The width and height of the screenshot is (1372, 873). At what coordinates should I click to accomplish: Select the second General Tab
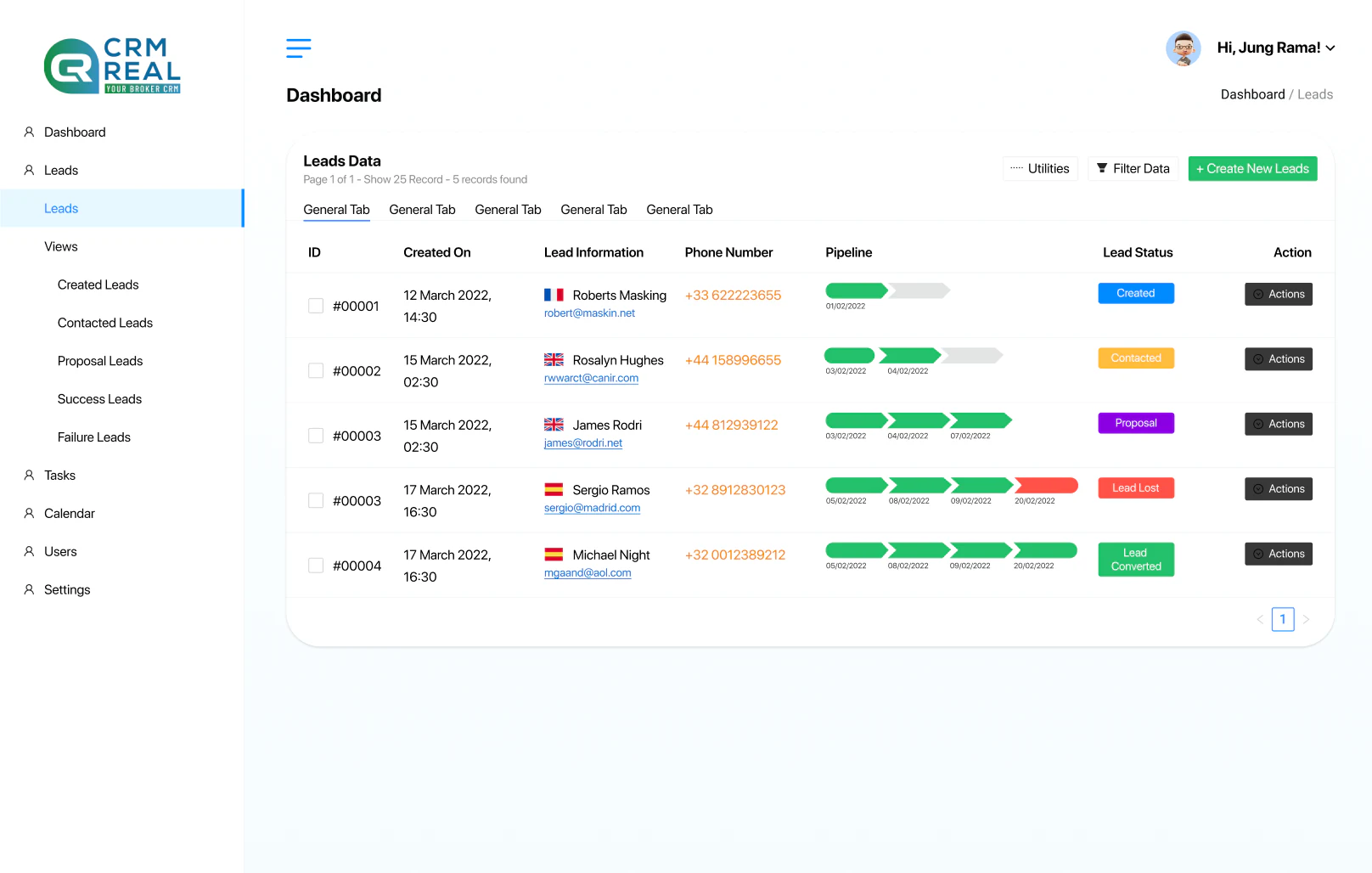point(422,210)
